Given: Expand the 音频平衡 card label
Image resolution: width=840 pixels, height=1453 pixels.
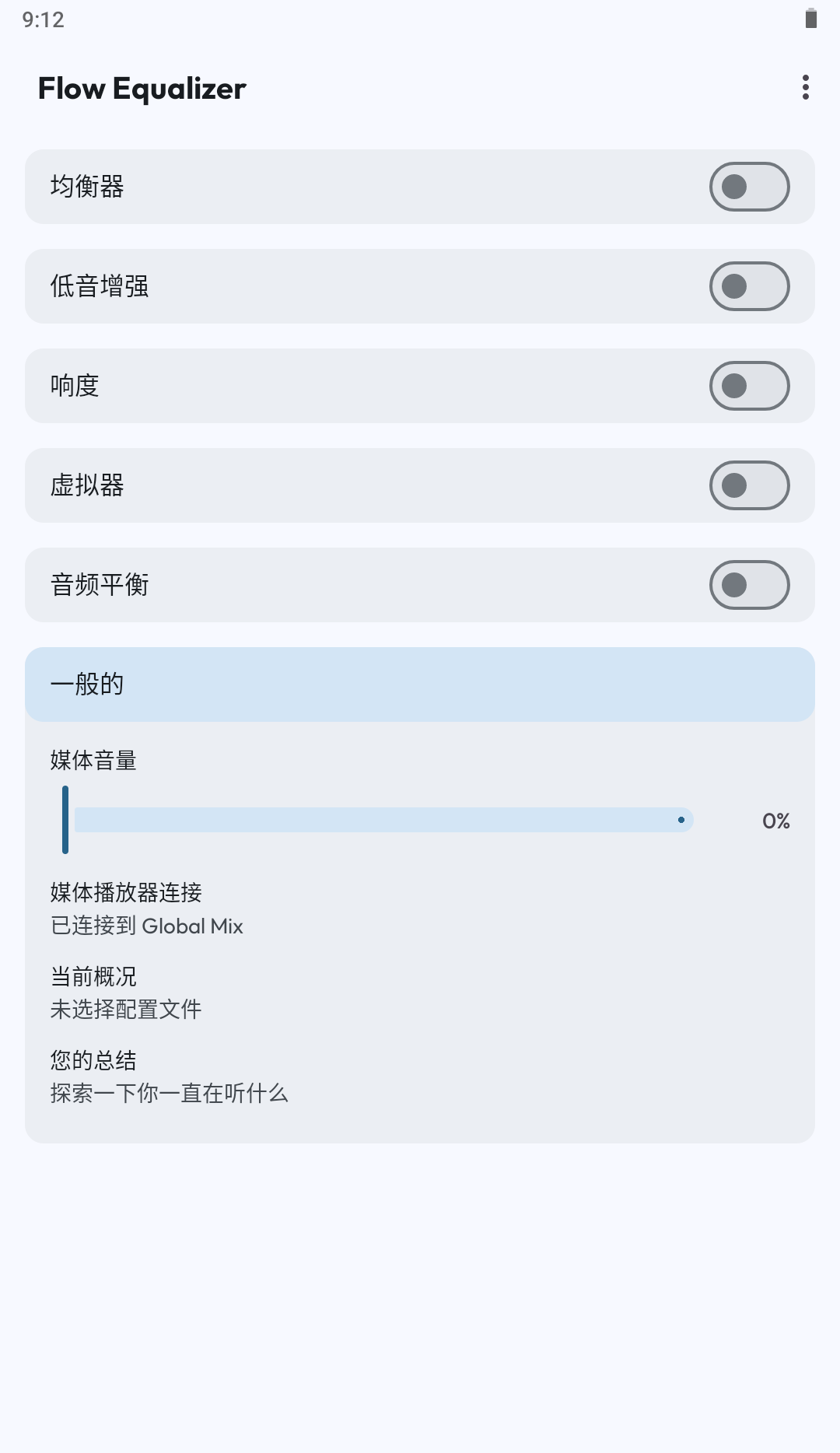Looking at the screenshot, I should 100,585.
